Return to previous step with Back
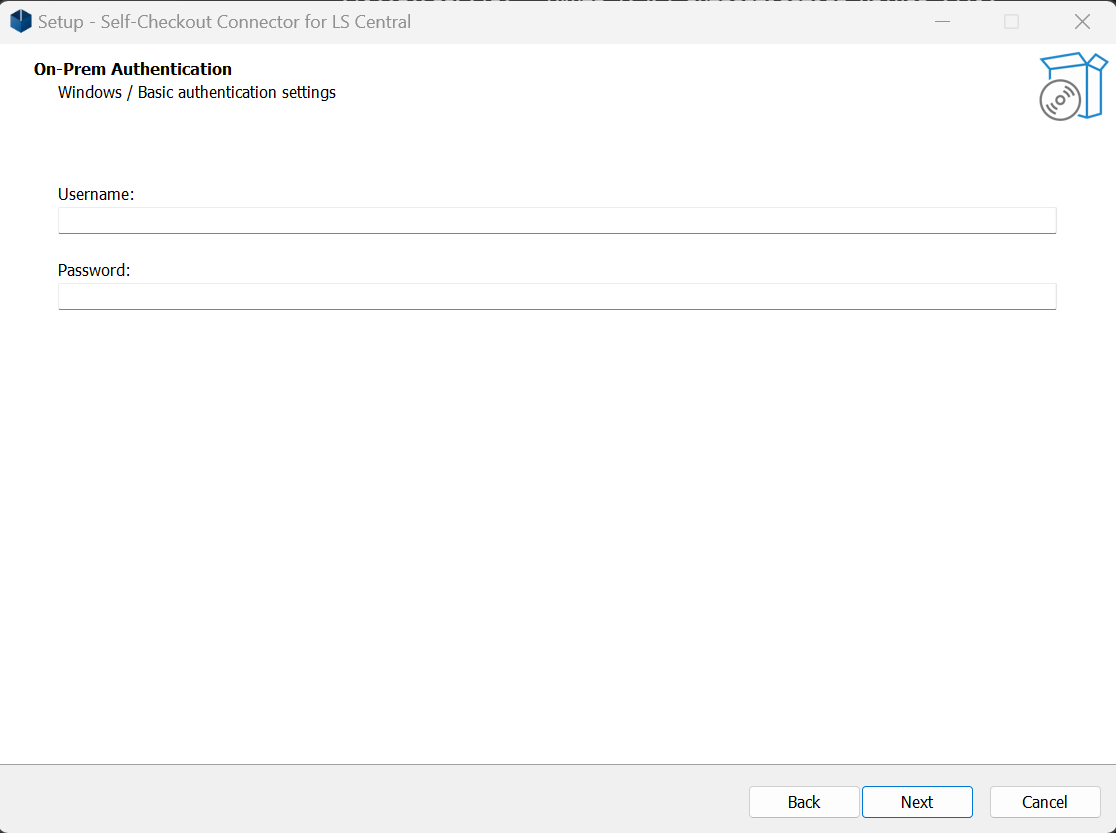 (803, 801)
